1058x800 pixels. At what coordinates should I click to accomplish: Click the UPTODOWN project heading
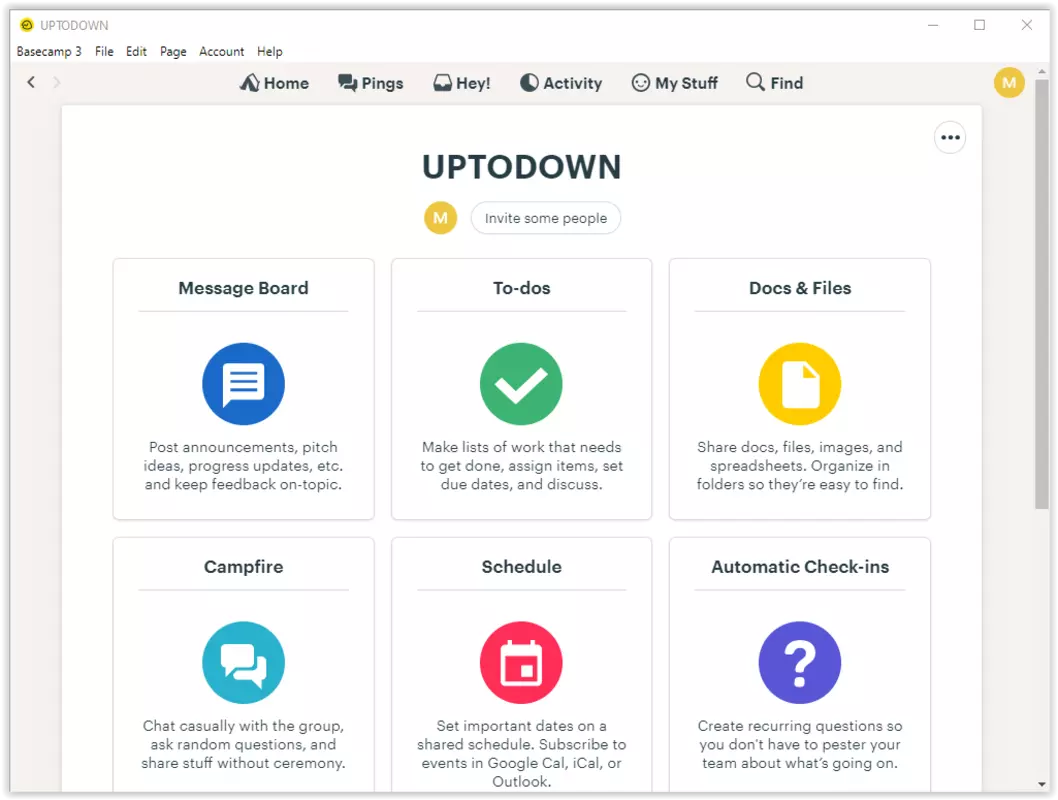(x=521, y=167)
